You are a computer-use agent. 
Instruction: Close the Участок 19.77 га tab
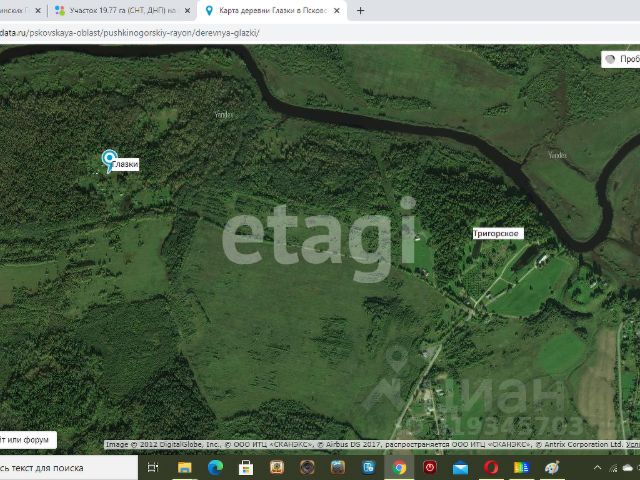(187, 11)
